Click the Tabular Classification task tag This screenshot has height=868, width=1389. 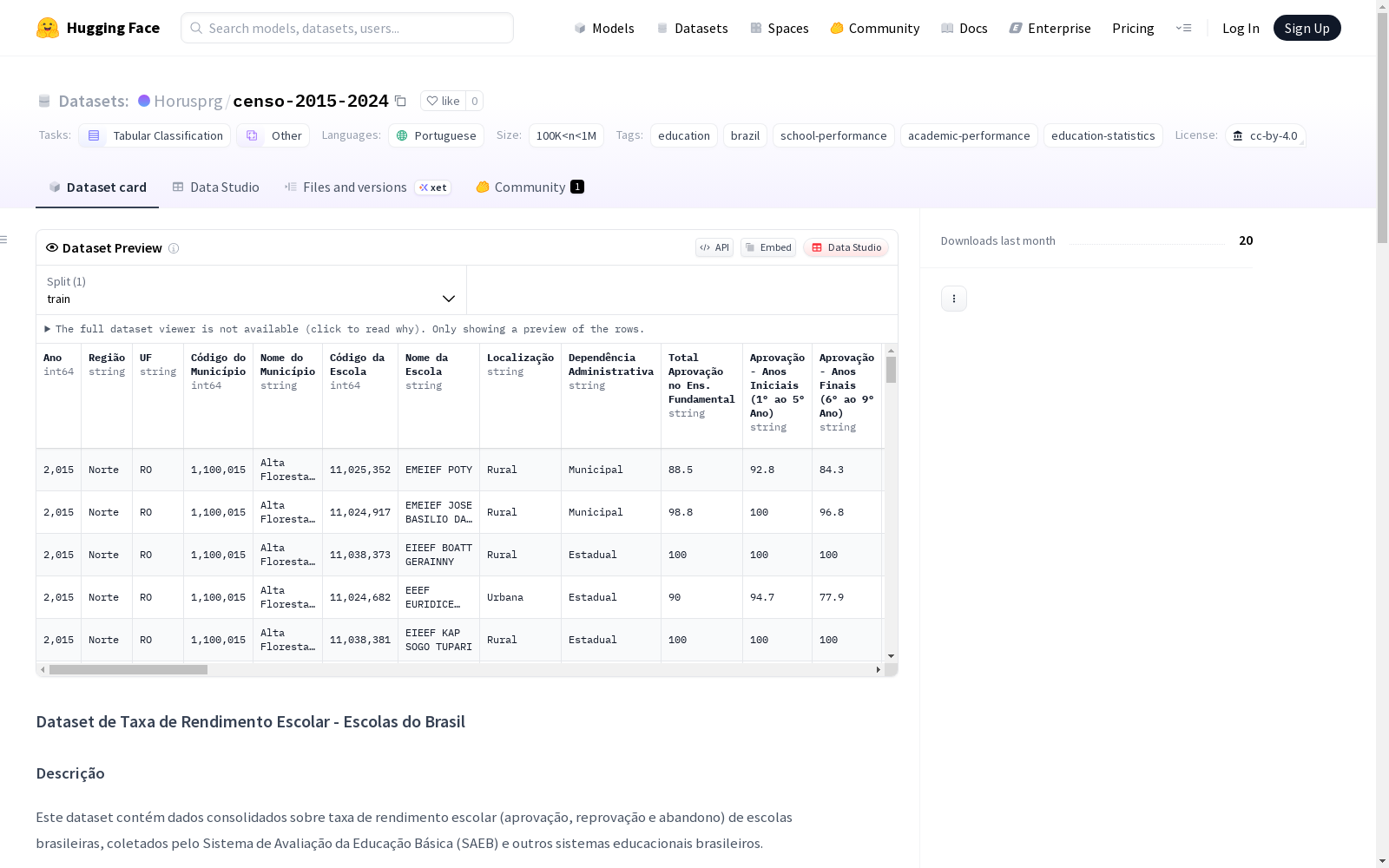coord(155,135)
